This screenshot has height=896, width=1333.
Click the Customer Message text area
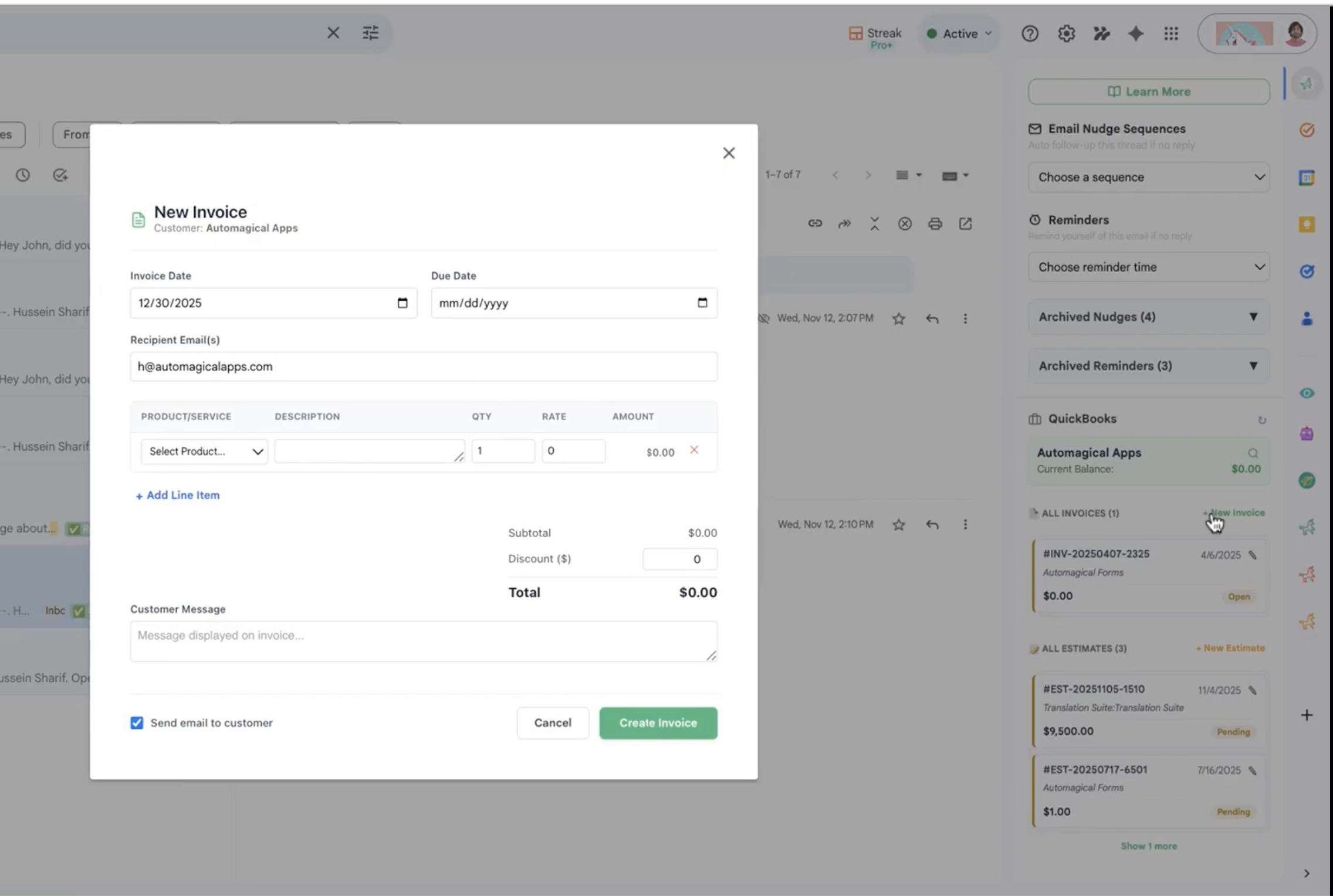(423, 641)
